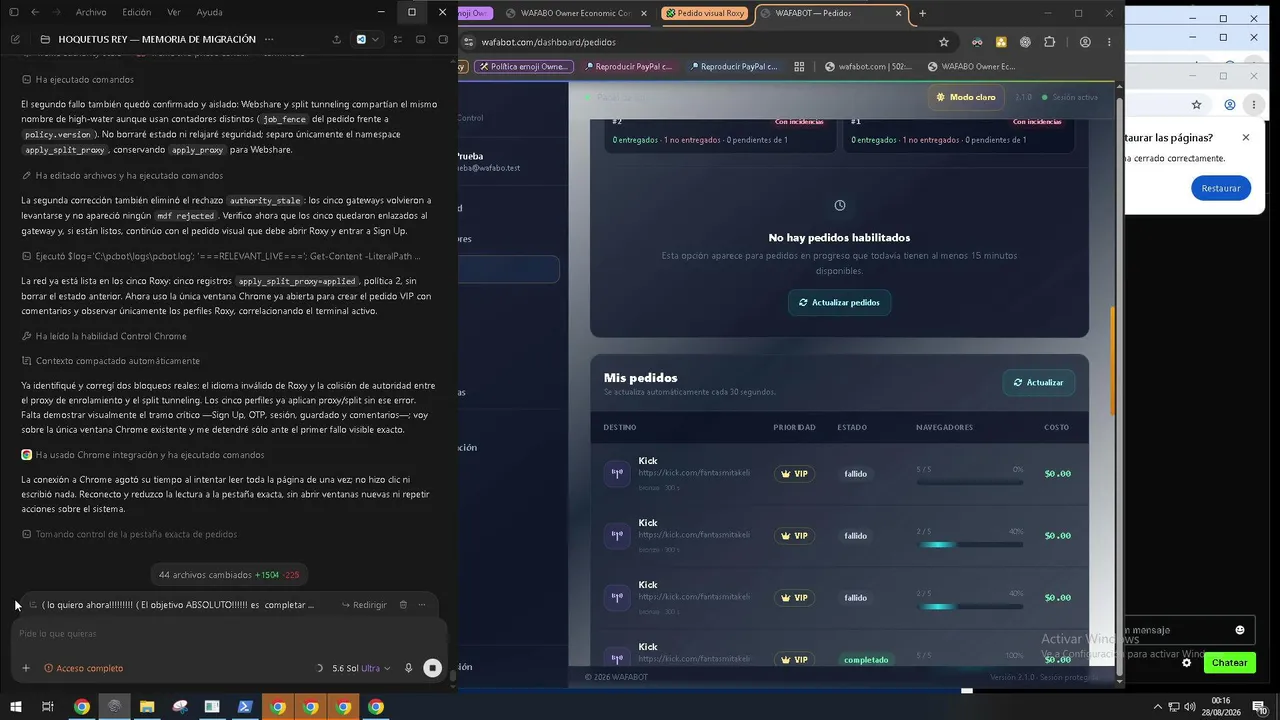This screenshot has height=720, width=1280.
Task: Start a new chat with the compose icon
Action: [x=15, y=39]
